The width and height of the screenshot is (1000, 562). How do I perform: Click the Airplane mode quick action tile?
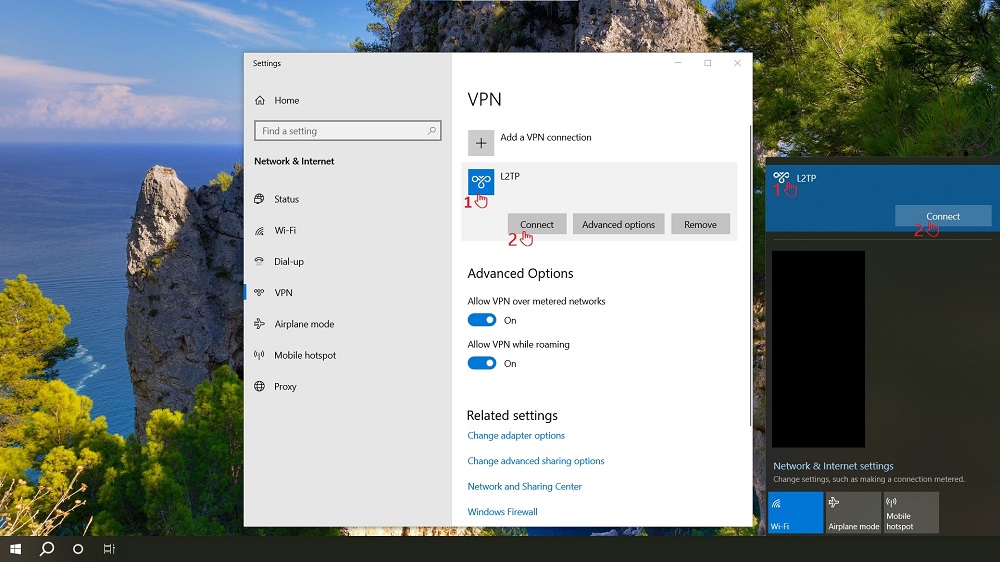coord(853,512)
